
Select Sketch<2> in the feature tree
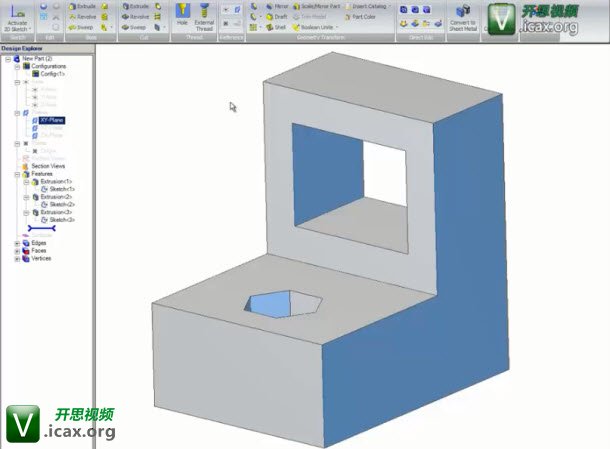click(x=62, y=205)
